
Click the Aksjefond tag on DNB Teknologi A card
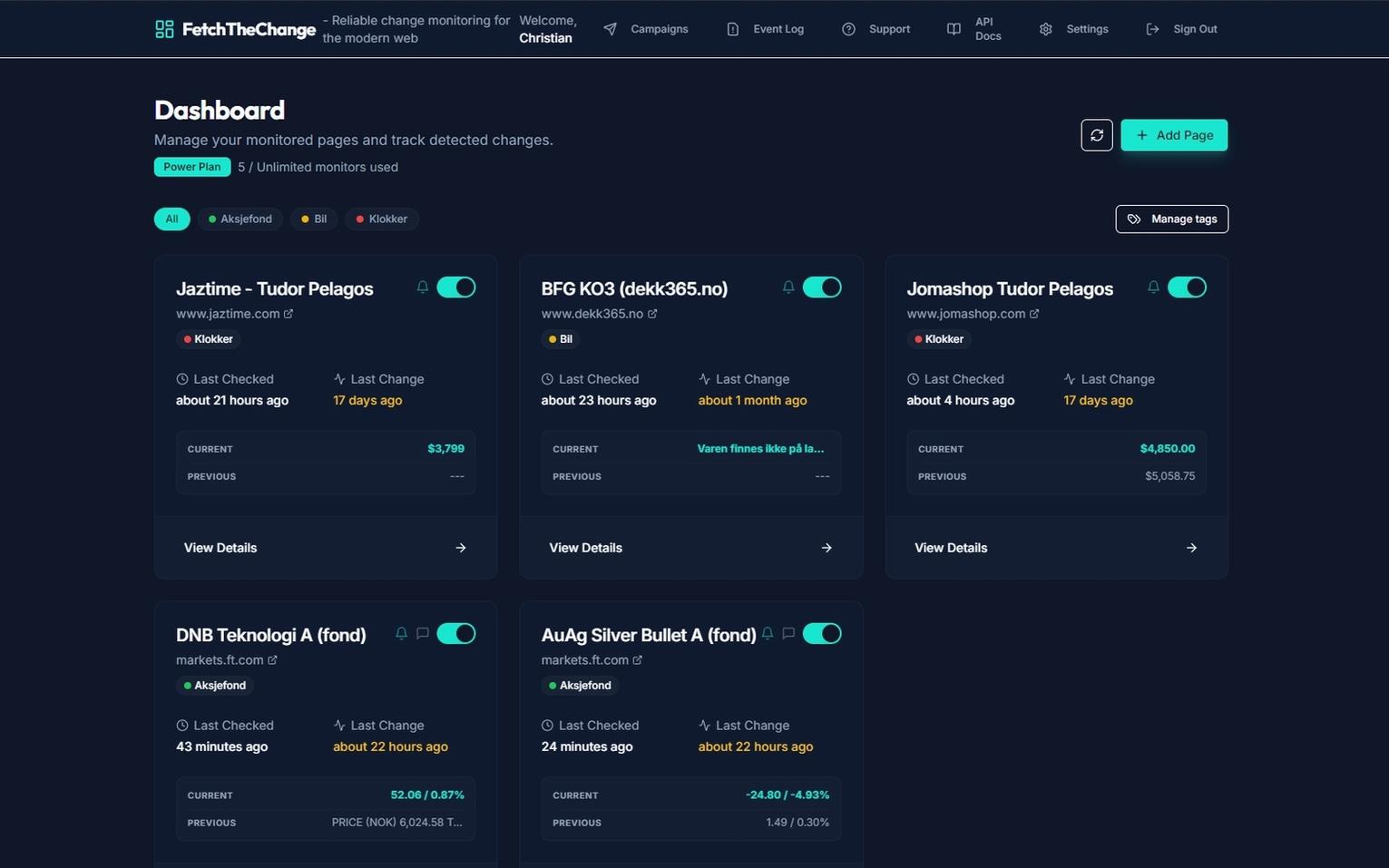point(214,686)
